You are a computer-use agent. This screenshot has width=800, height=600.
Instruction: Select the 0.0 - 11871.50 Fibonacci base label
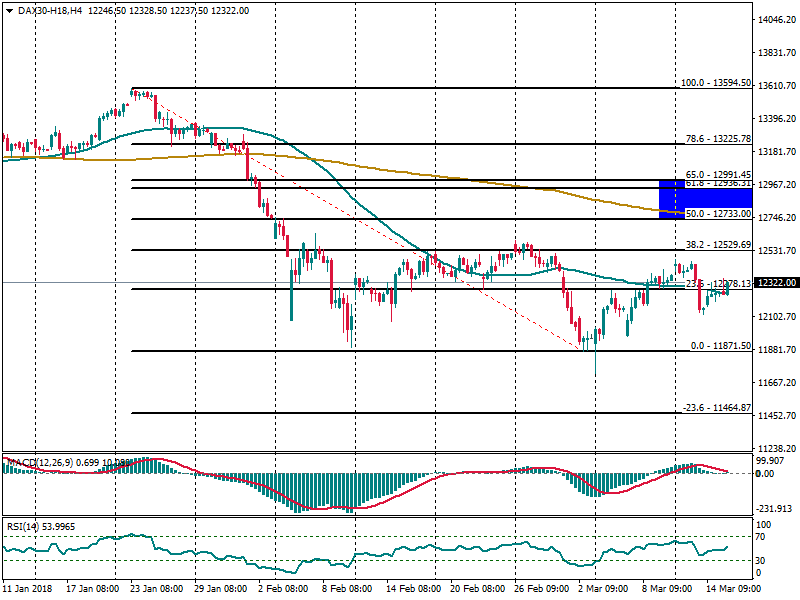pyautogui.click(x=722, y=346)
